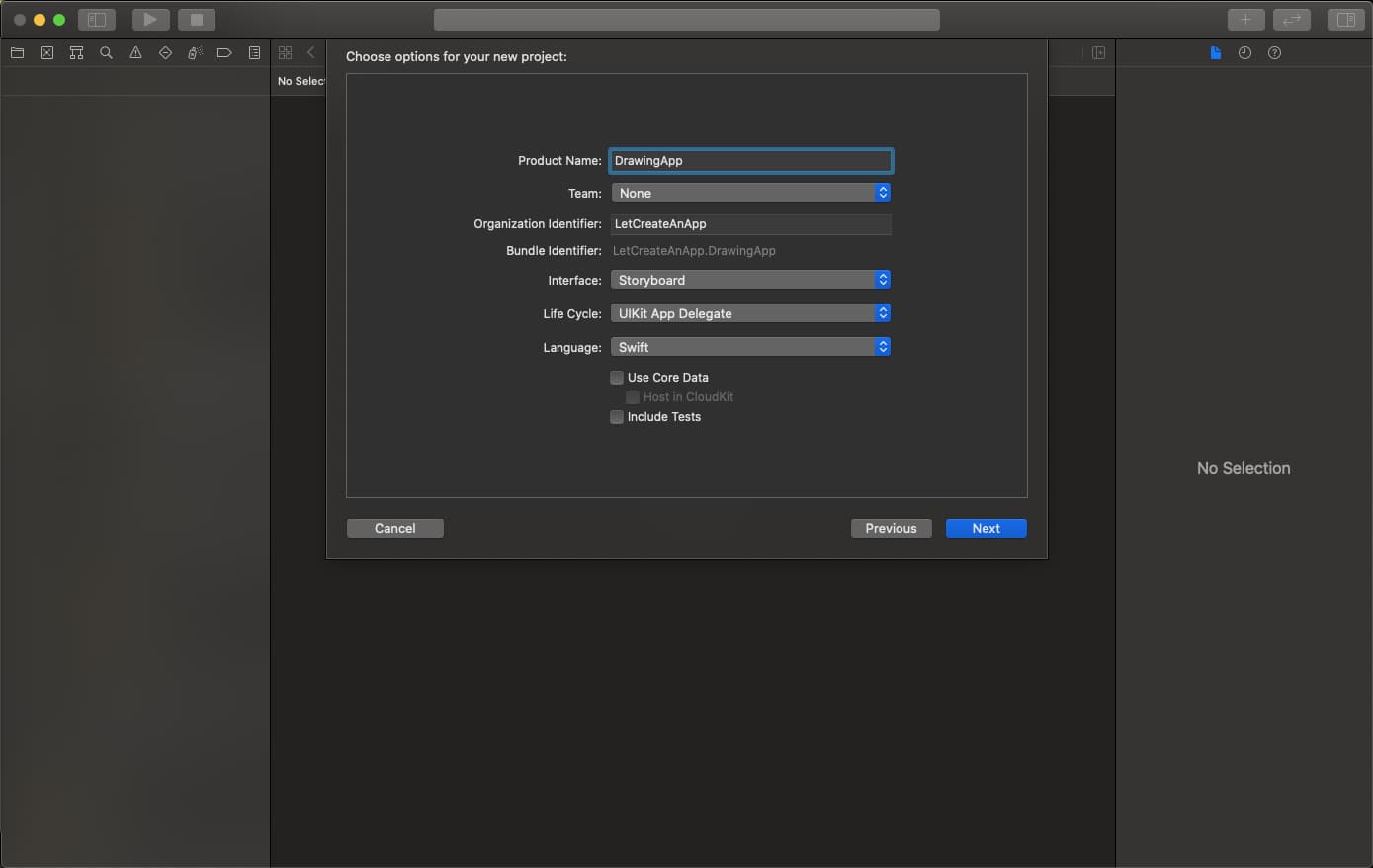The width and height of the screenshot is (1373, 868).
Task: Open the History inspector clock icon
Action: click(x=1244, y=52)
